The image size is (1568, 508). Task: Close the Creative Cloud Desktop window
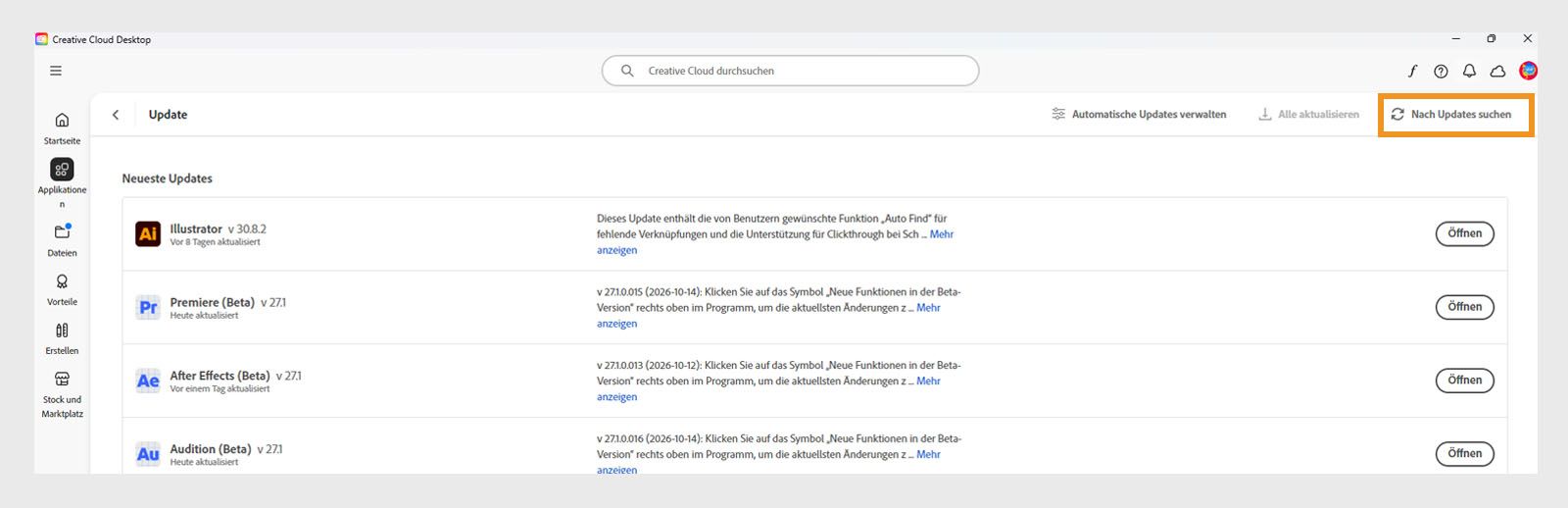(1527, 39)
